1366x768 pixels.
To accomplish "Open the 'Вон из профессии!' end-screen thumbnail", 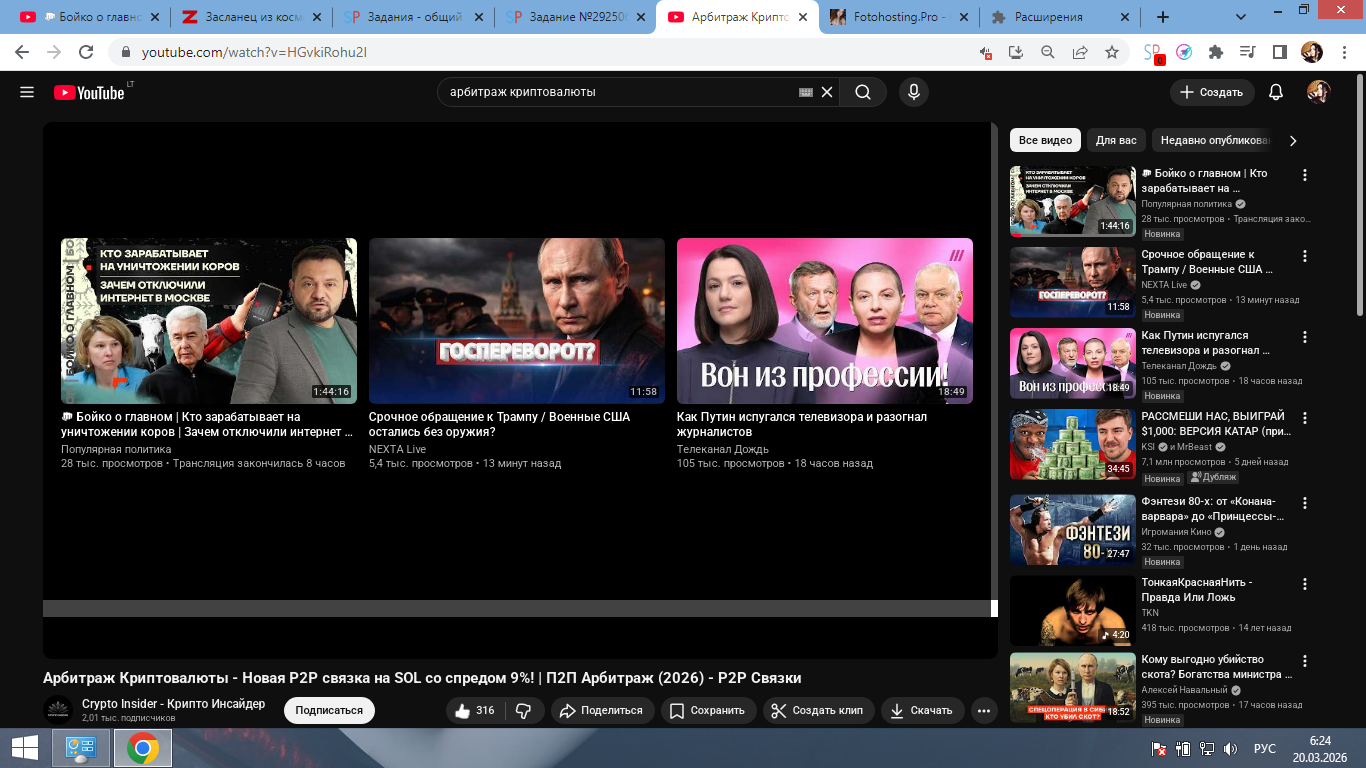I will tap(824, 320).
